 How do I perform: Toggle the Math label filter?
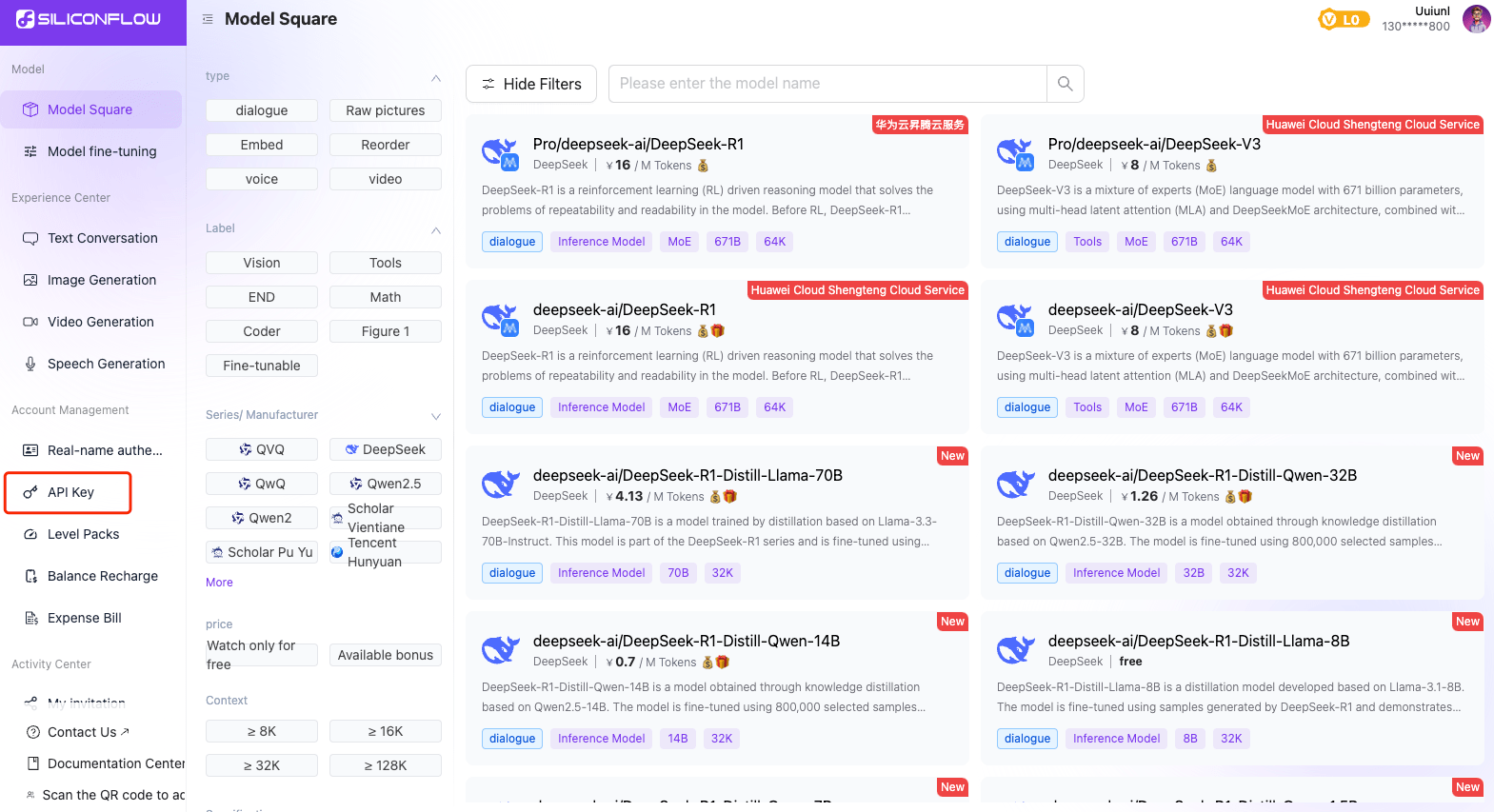click(x=386, y=297)
